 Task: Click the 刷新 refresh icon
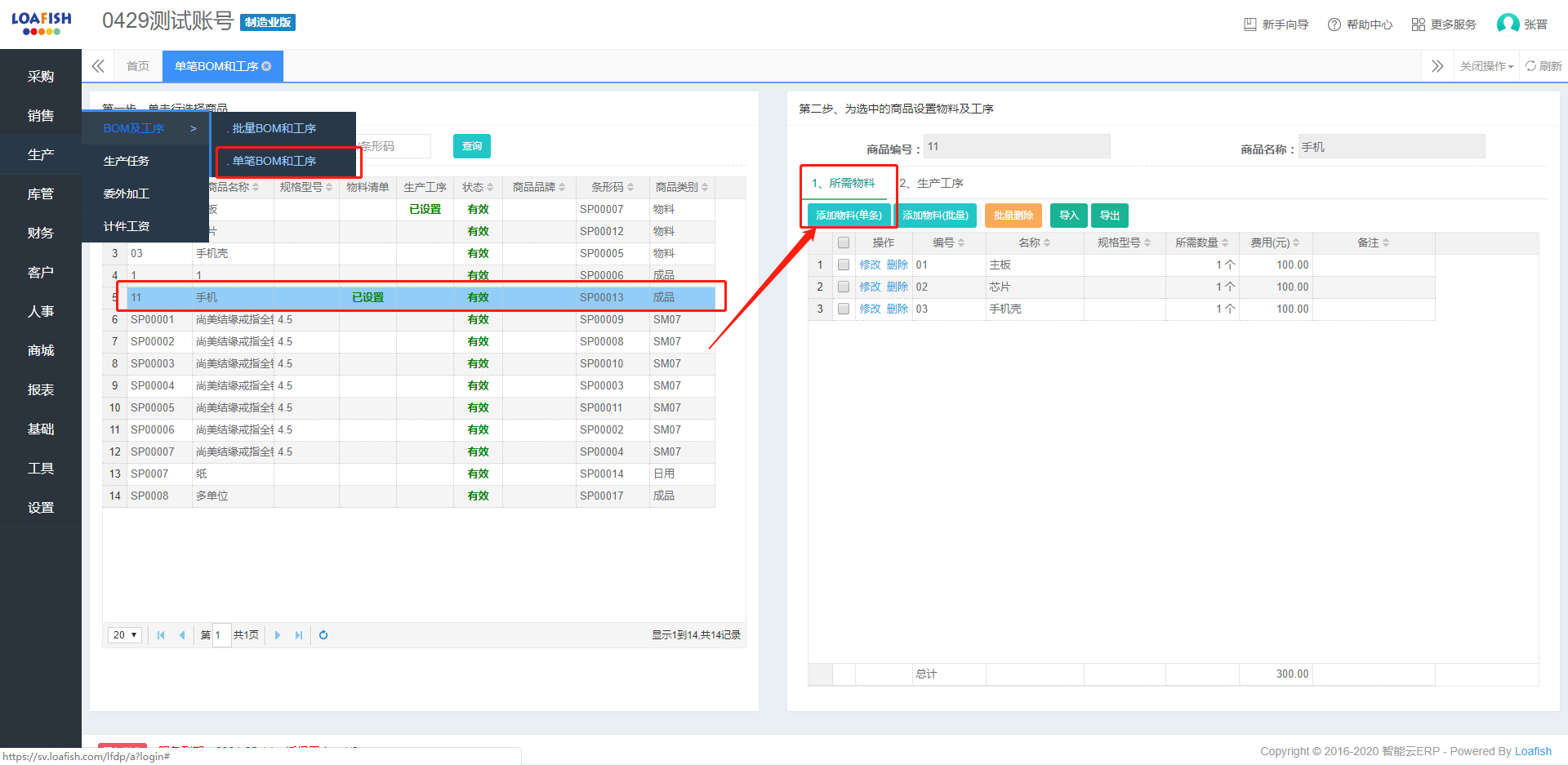(x=1530, y=66)
